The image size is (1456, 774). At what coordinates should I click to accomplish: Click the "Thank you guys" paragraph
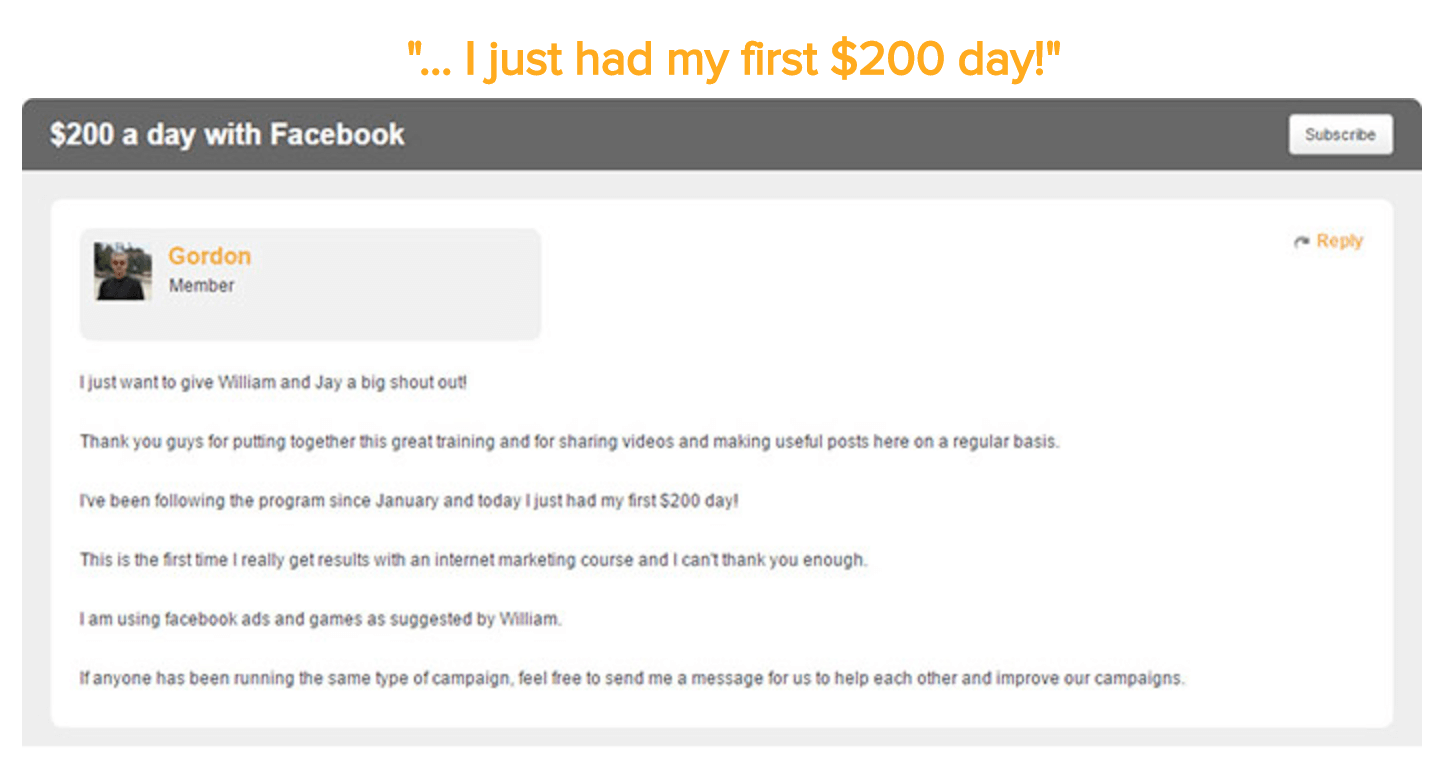569,442
